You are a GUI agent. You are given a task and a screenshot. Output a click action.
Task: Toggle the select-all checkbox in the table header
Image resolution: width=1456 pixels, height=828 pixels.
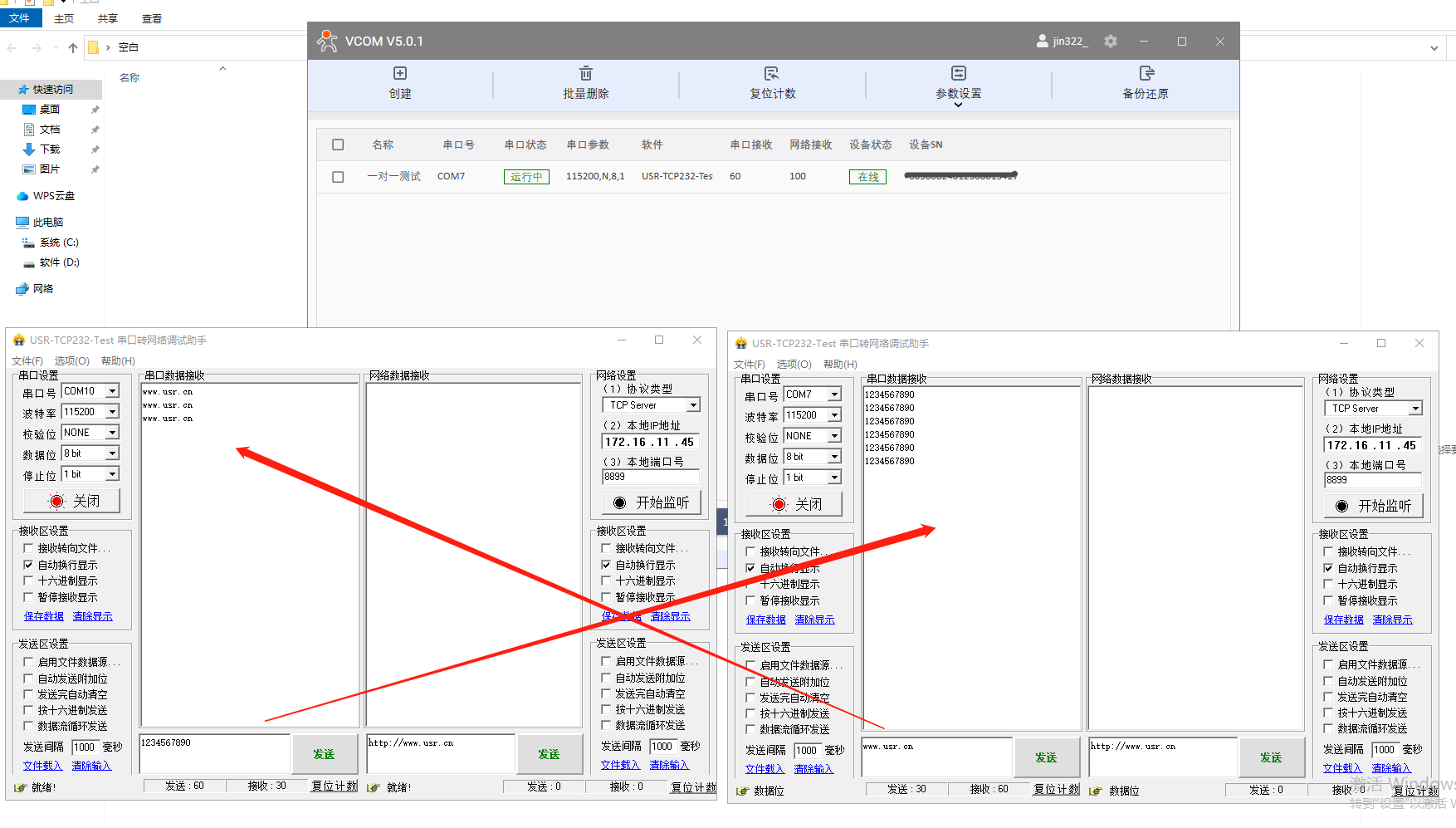(338, 145)
